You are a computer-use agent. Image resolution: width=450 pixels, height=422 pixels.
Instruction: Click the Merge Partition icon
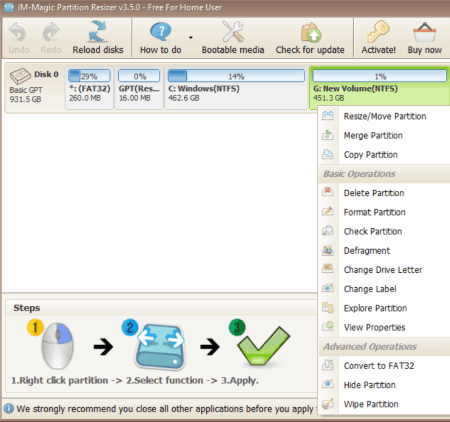[328, 135]
